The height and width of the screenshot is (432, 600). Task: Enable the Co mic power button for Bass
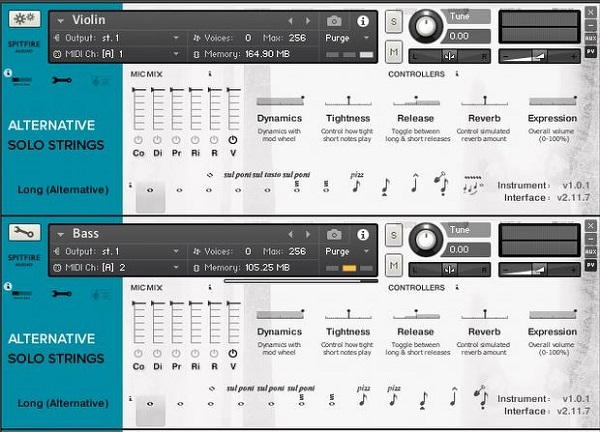tap(138, 354)
